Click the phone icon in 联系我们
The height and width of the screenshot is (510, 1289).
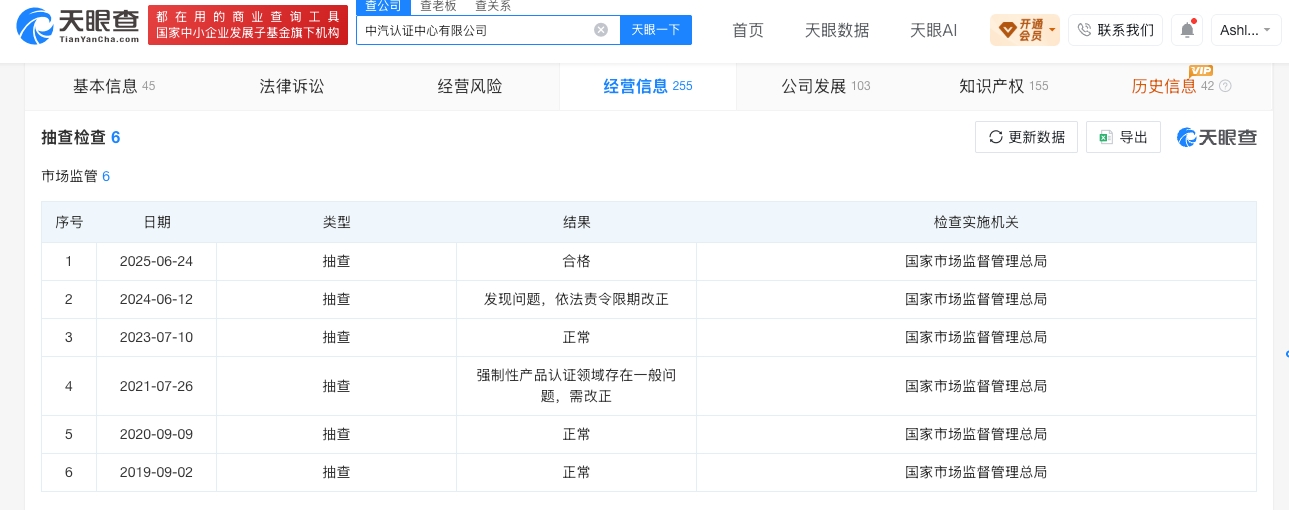[x=1085, y=30]
